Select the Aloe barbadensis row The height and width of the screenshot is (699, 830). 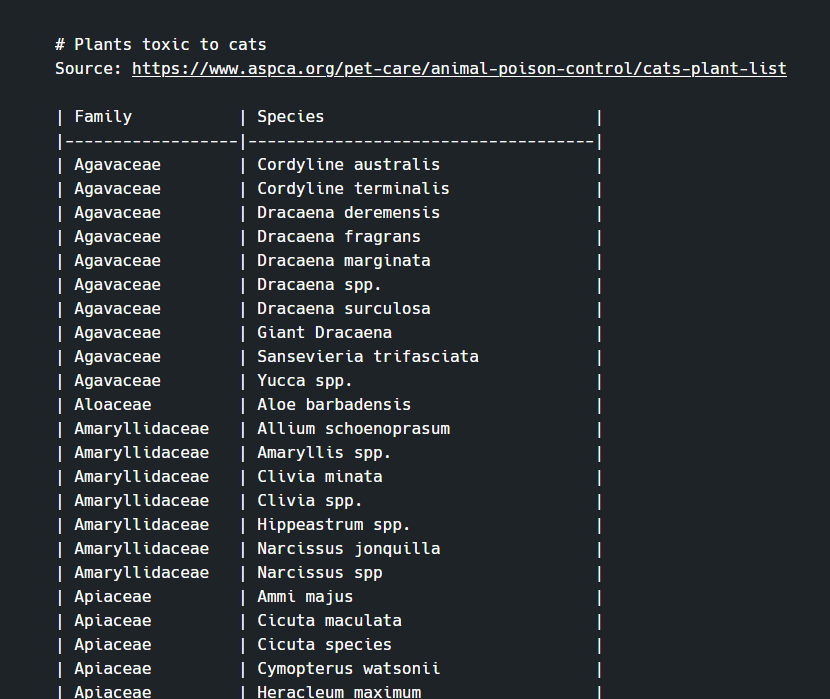[334, 404]
